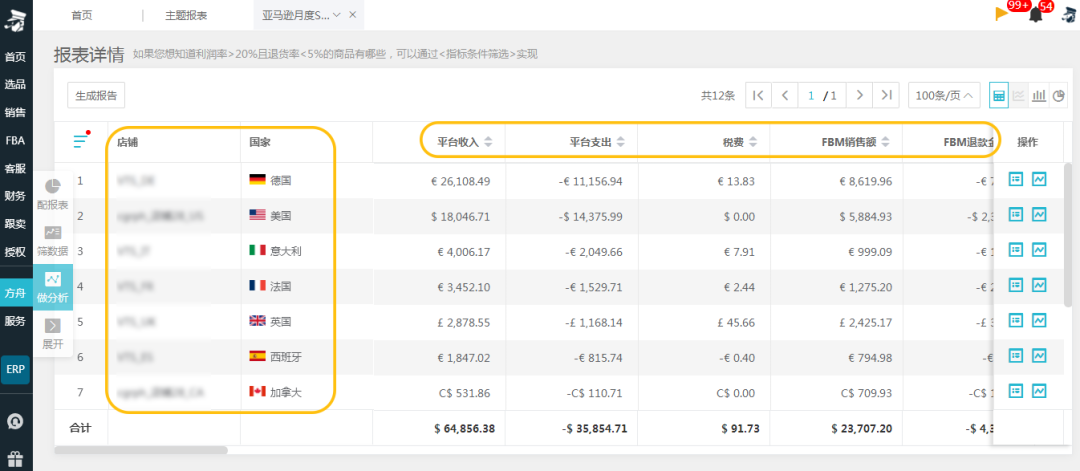Select the 做分析 analysis icon

(x=53, y=279)
